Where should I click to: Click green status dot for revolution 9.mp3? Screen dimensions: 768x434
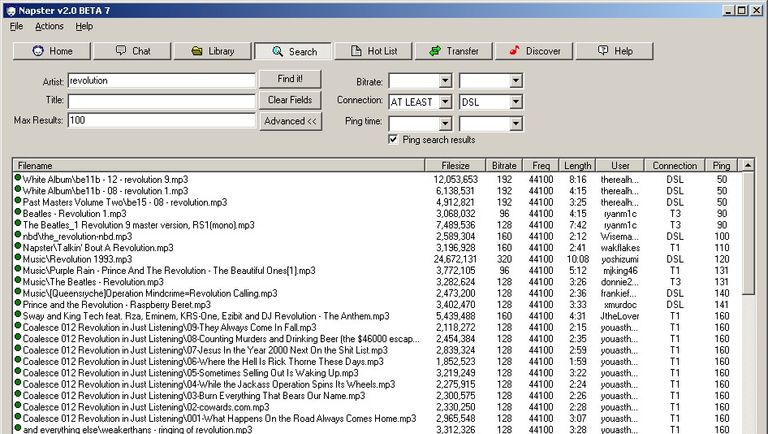(18, 178)
